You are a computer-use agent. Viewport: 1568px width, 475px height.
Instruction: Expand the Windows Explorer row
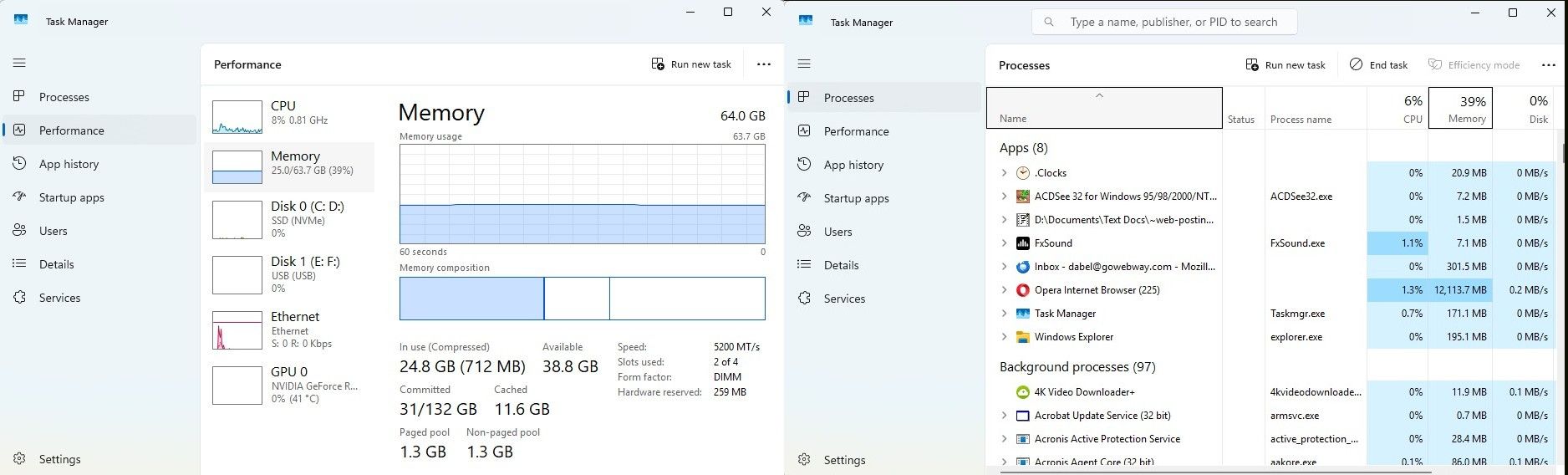(1004, 337)
